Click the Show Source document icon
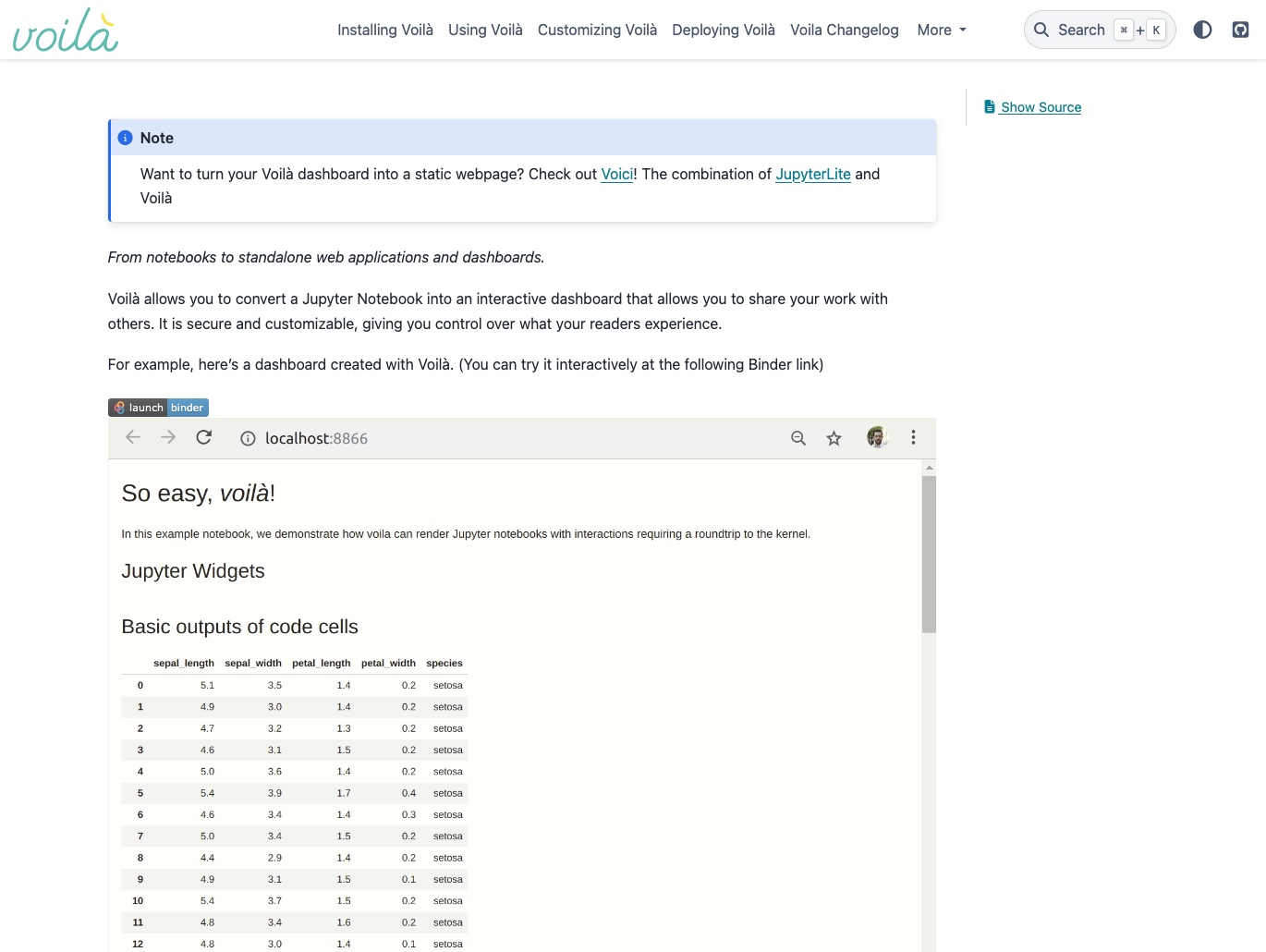Viewport: 1266px width, 952px height. tap(990, 107)
